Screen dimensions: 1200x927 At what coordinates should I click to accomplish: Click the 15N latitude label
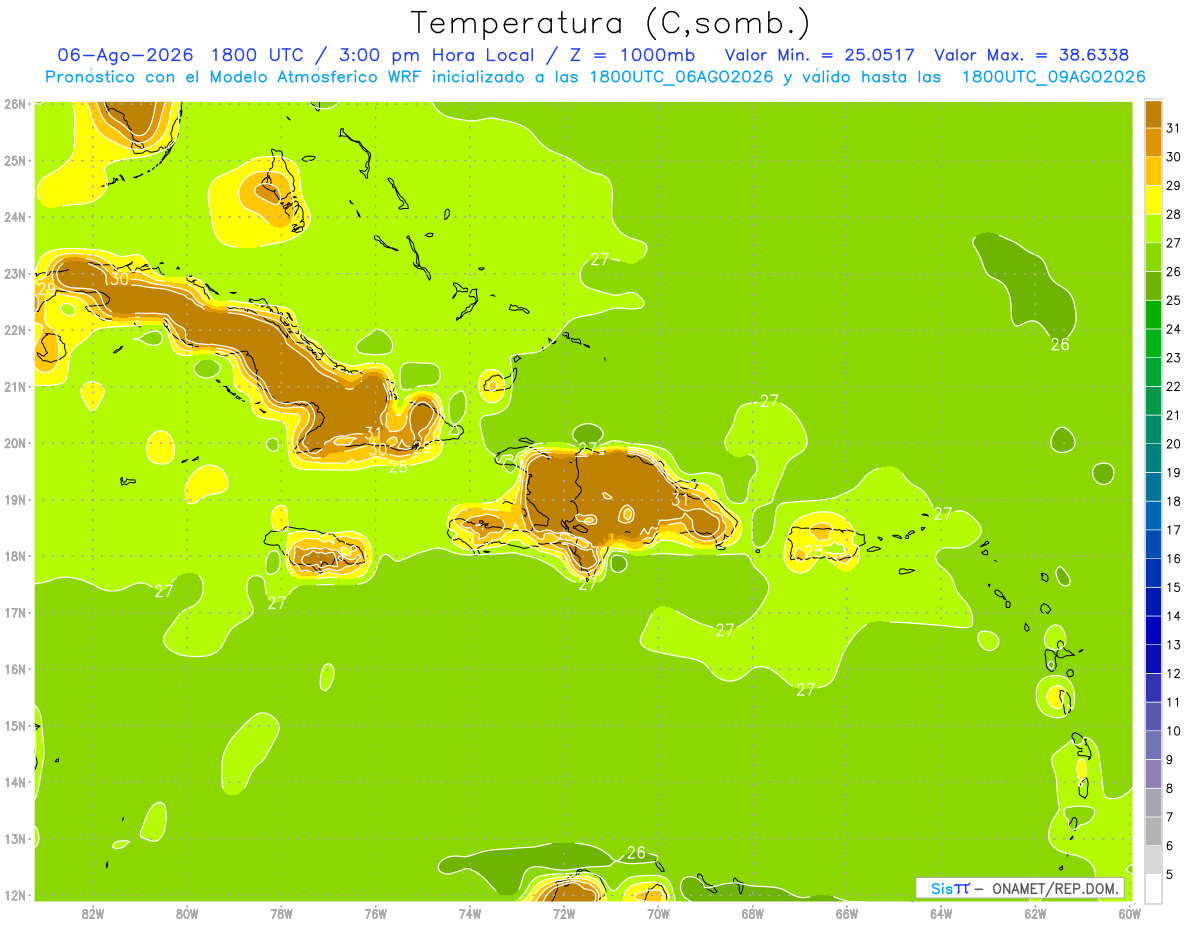point(14,726)
